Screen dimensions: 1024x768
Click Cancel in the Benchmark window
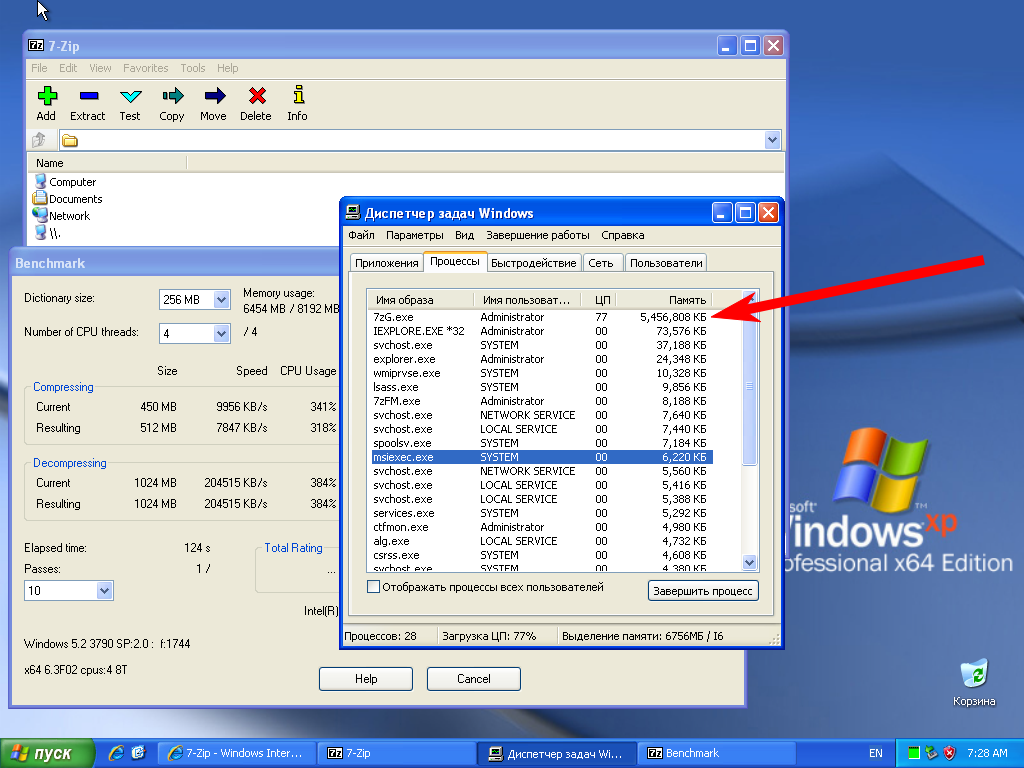473,679
